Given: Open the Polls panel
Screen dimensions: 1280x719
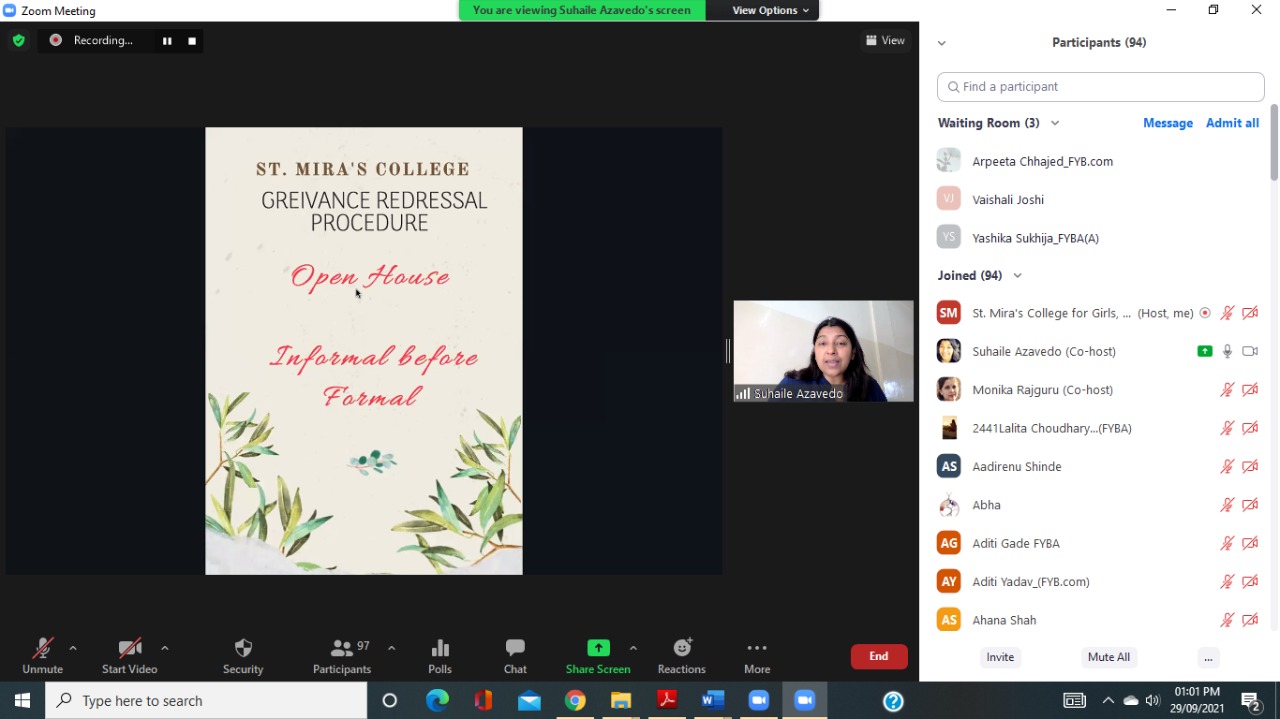Looking at the screenshot, I should [440, 655].
